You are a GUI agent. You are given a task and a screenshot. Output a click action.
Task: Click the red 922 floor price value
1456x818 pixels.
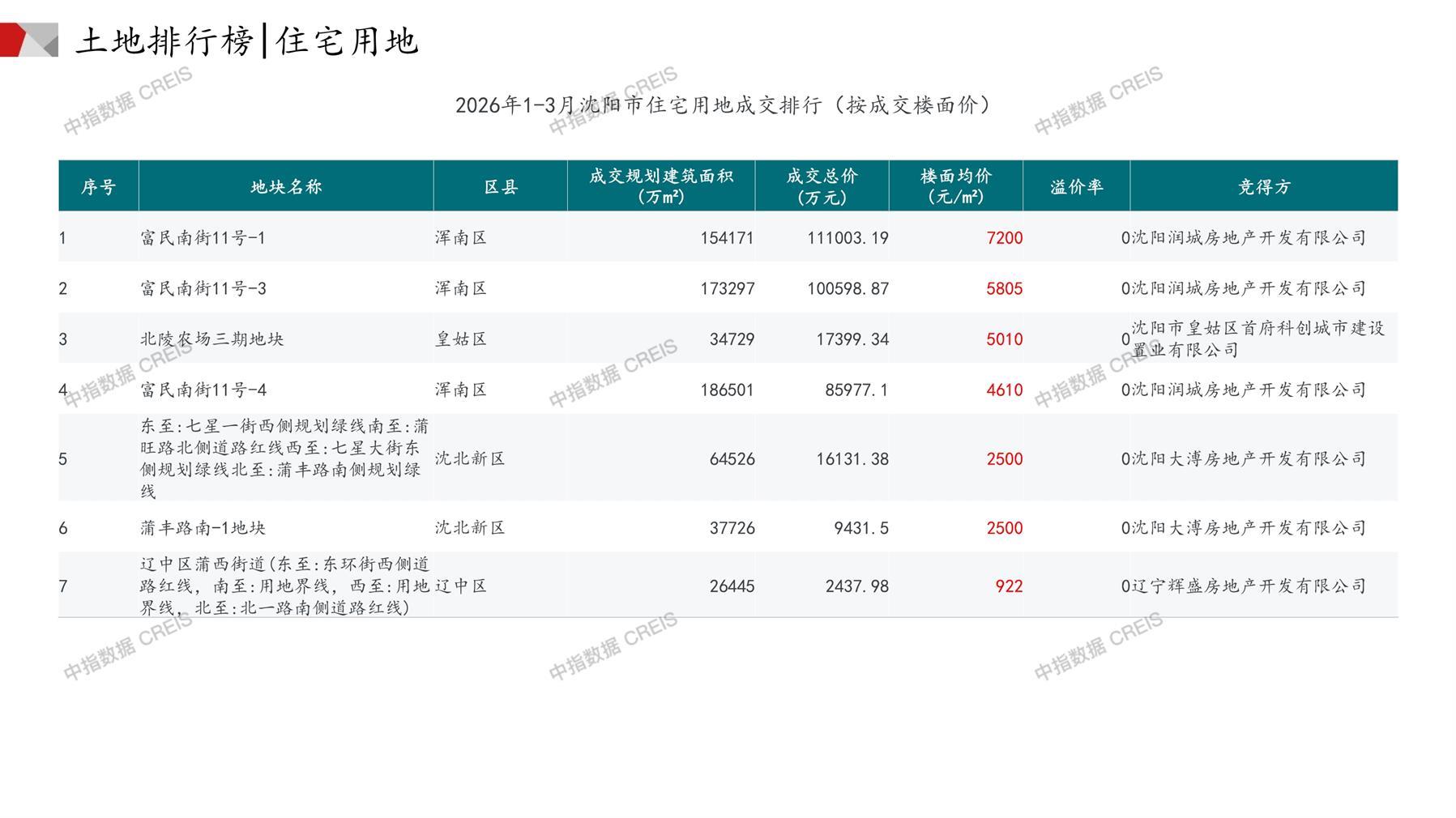click(1009, 586)
